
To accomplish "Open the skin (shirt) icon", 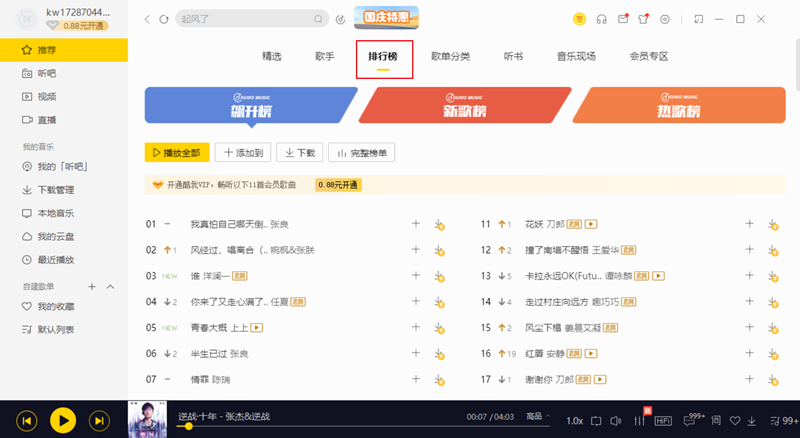I will point(643,19).
